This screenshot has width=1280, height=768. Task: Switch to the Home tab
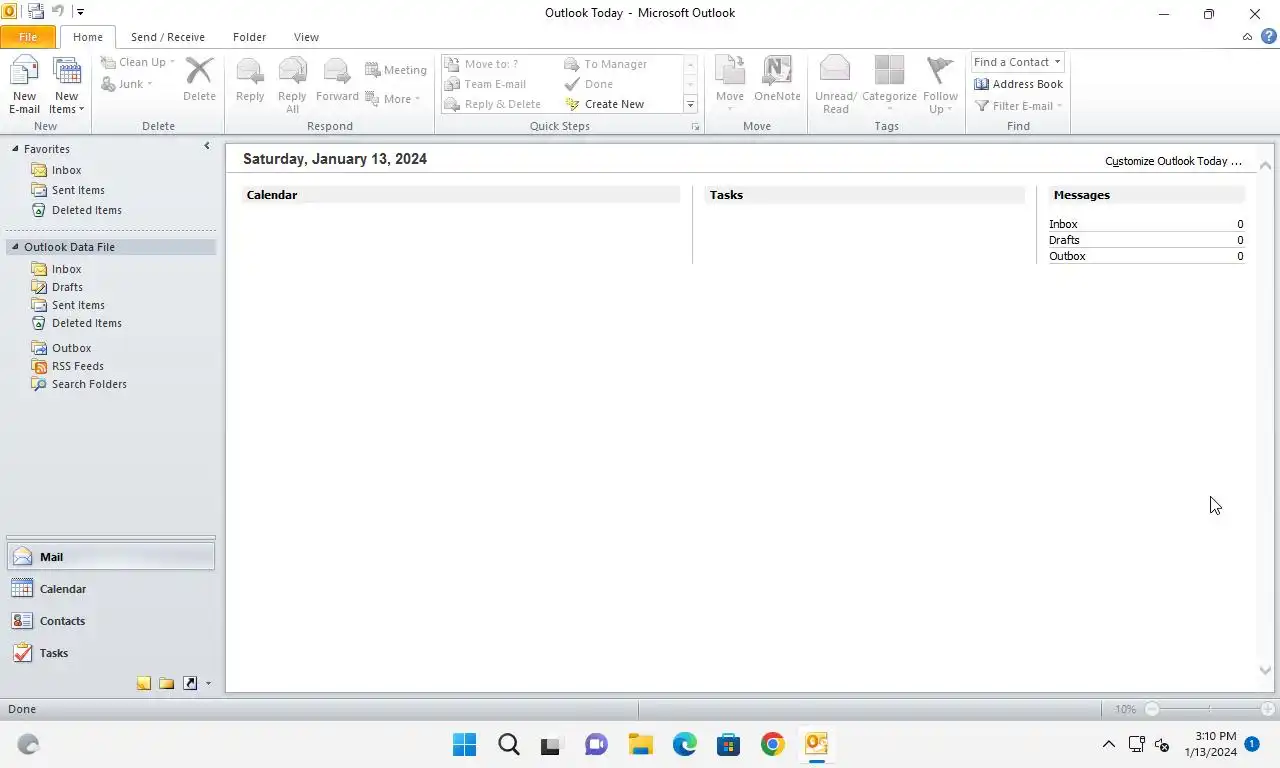tap(87, 37)
